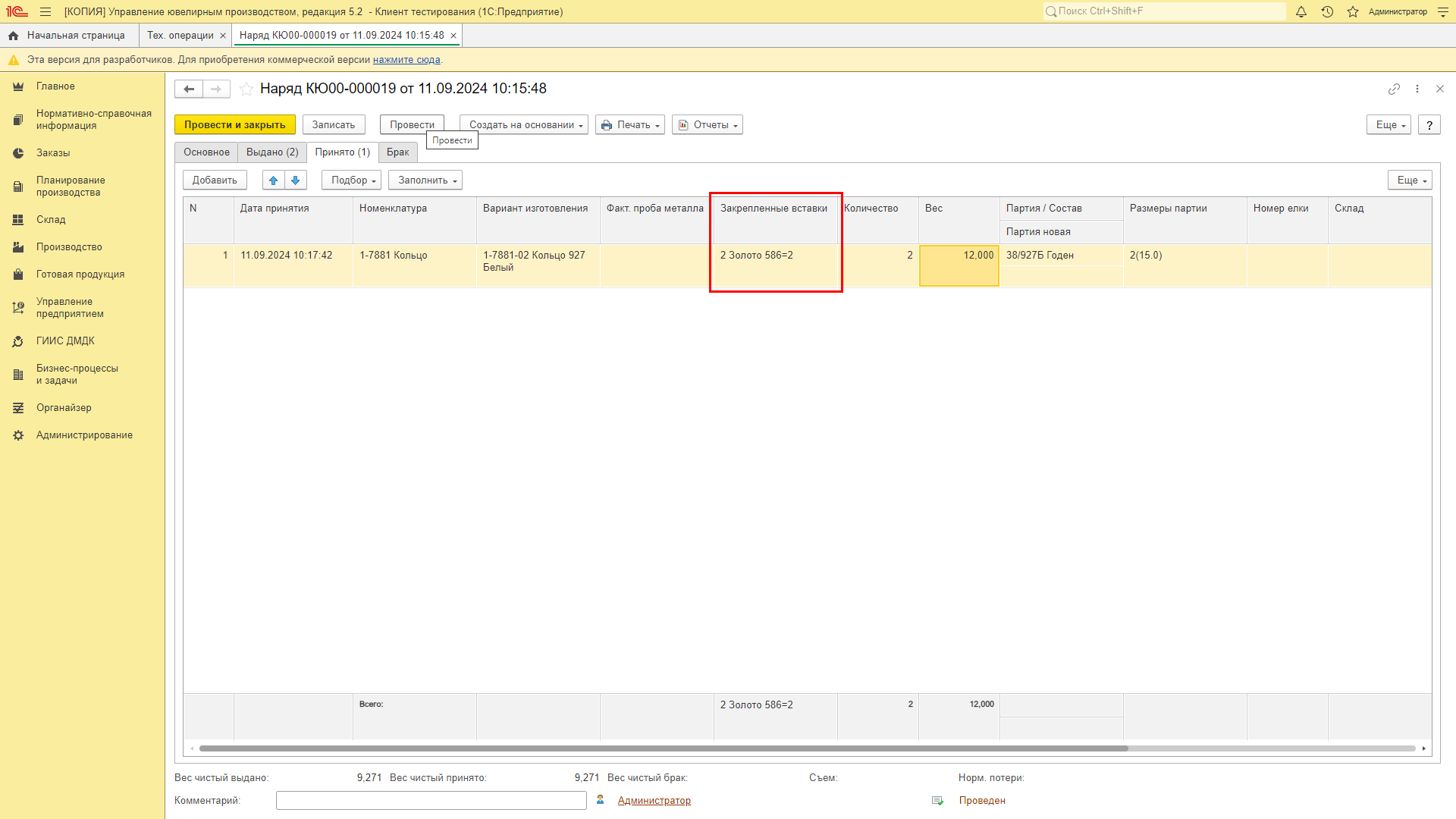Go forward with the right arrow button
This screenshot has height=819, width=1456.
tap(216, 89)
